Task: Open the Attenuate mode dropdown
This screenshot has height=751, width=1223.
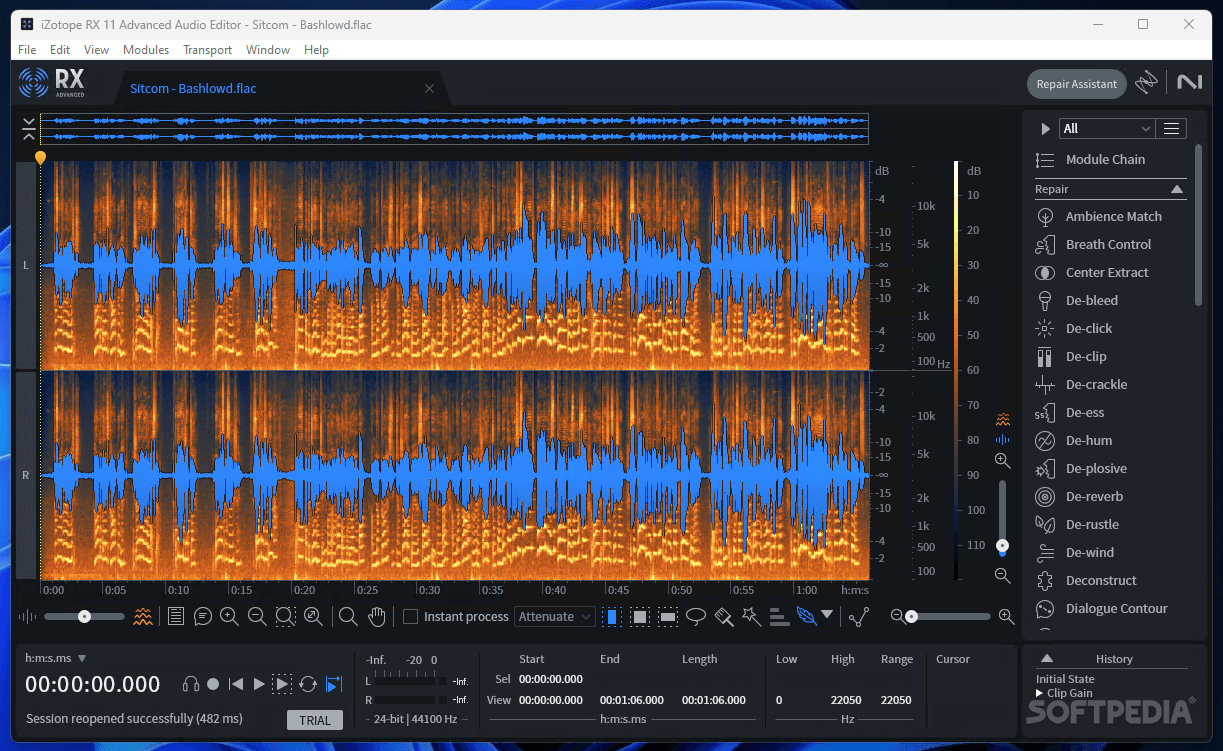Action: [x=555, y=617]
